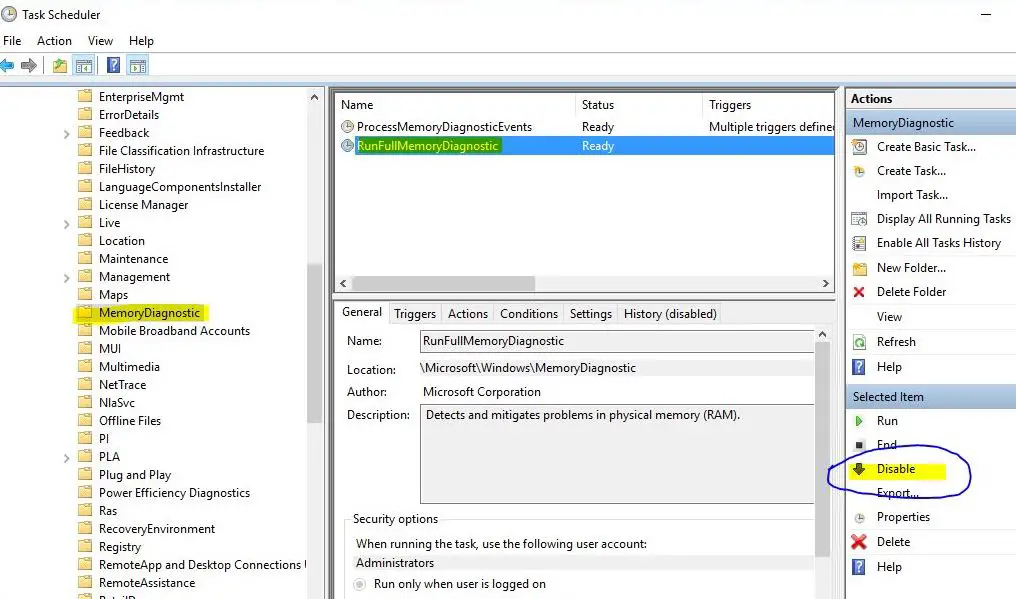Click the Forward arrow toolbar icon
Screen dimensions: 1016x599
coord(29,65)
